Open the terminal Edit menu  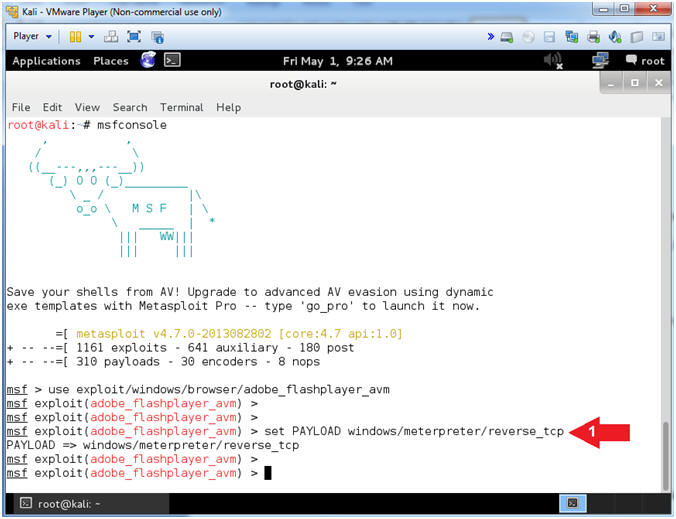tap(52, 107)
